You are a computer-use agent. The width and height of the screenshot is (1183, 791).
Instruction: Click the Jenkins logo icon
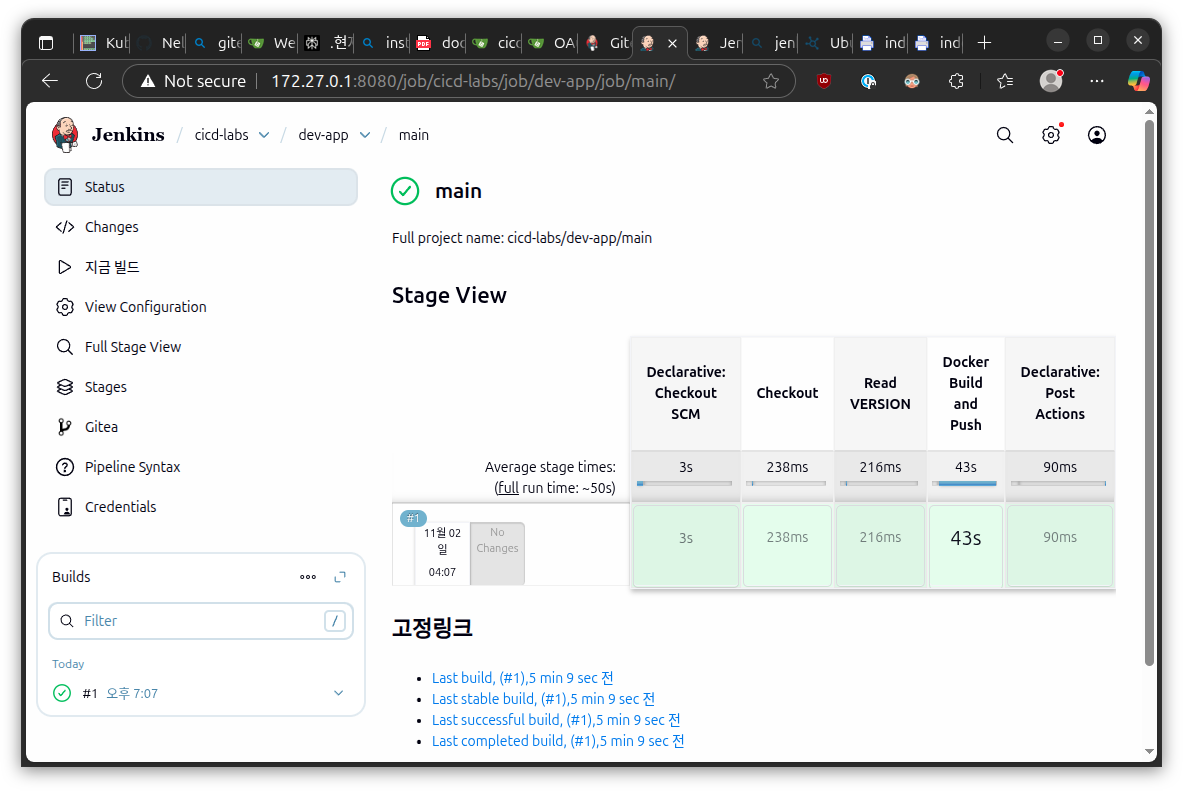(65, 135)
